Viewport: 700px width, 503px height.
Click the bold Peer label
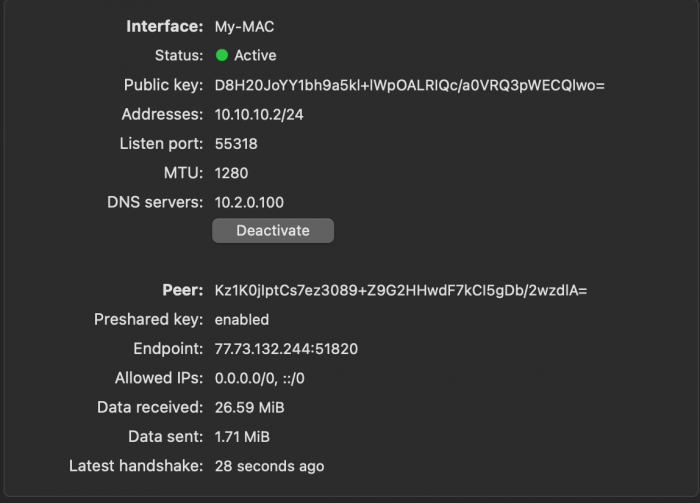point(182,291)
